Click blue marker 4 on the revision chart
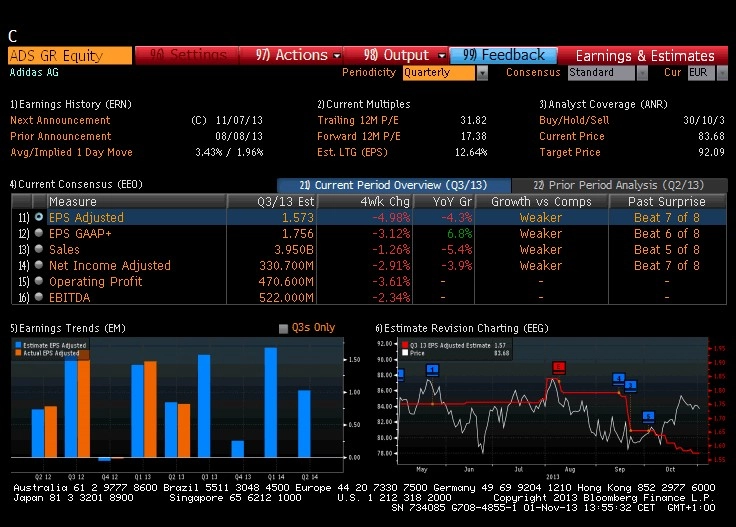736x527 pixels. (619, 379)
